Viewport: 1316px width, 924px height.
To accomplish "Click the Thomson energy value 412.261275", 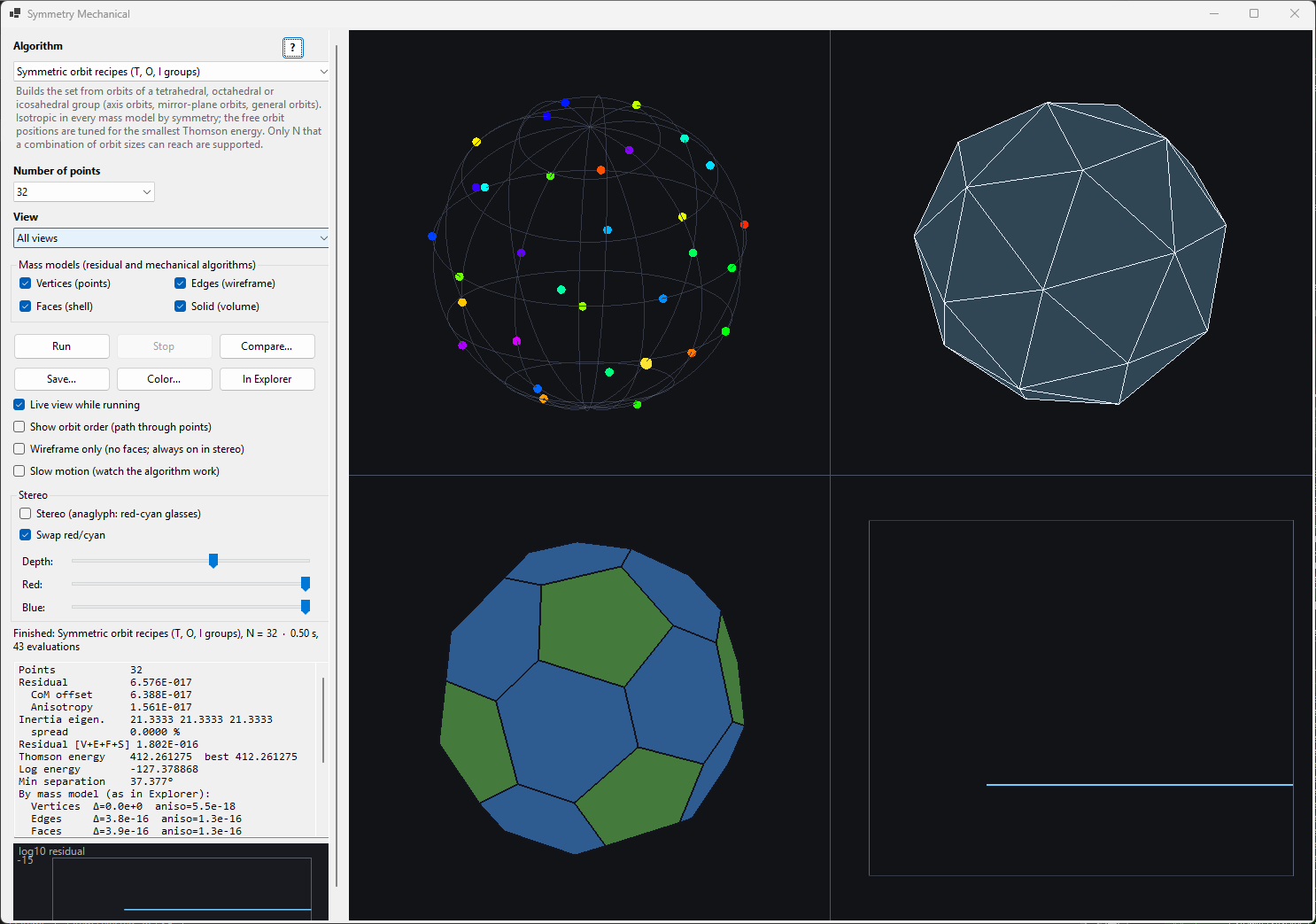I will [x=160, y=757].
